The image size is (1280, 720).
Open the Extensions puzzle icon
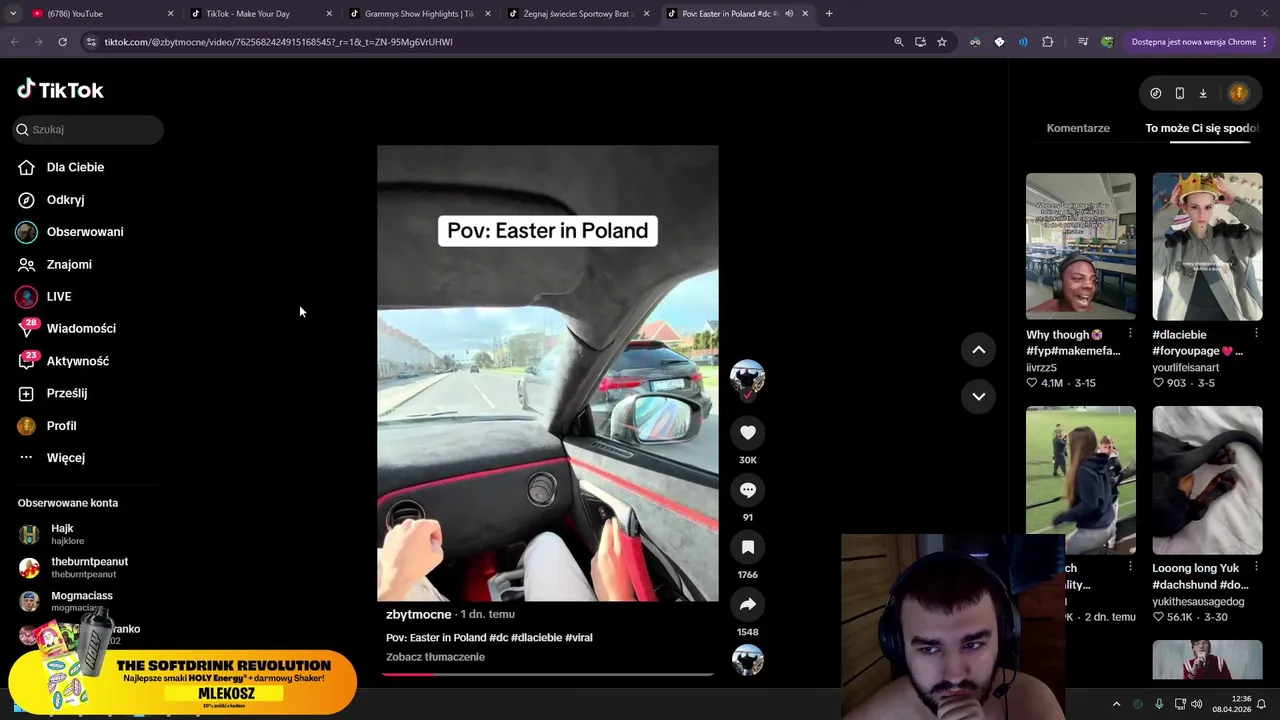[x=1048, y=42]
